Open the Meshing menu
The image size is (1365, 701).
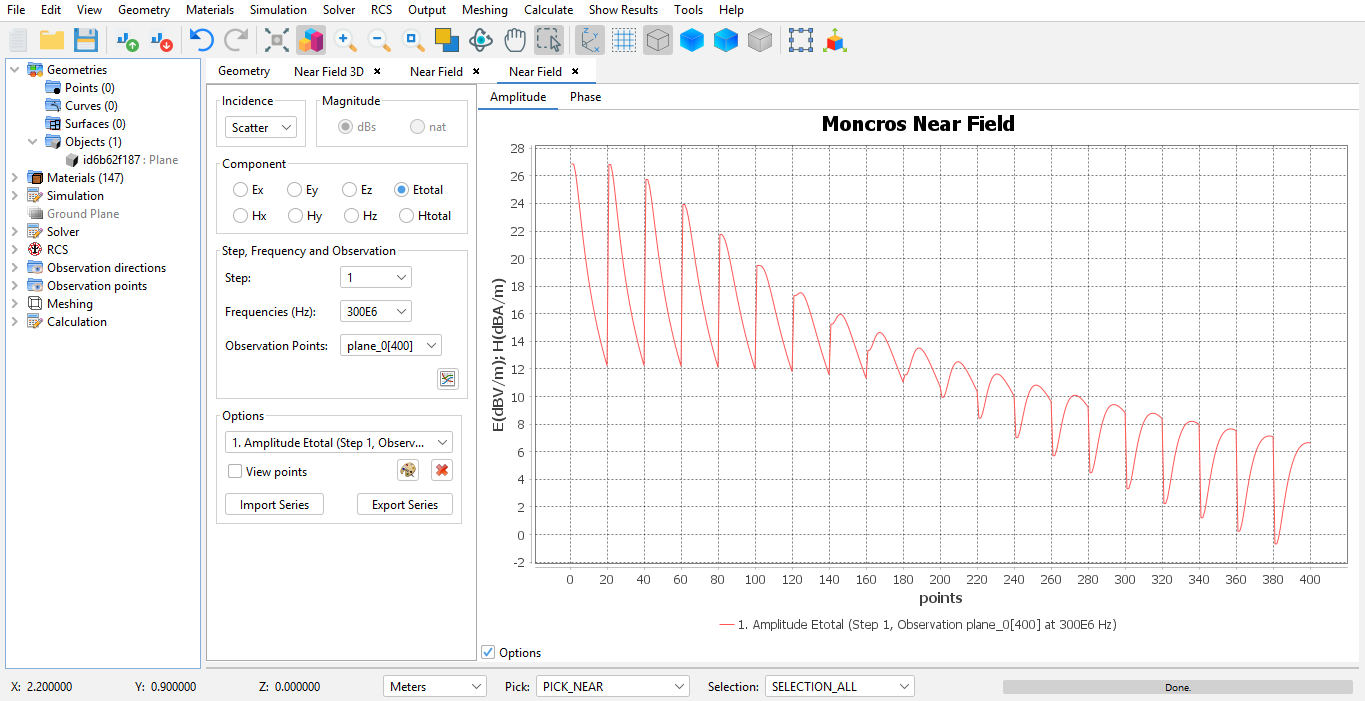click(484, 10)
